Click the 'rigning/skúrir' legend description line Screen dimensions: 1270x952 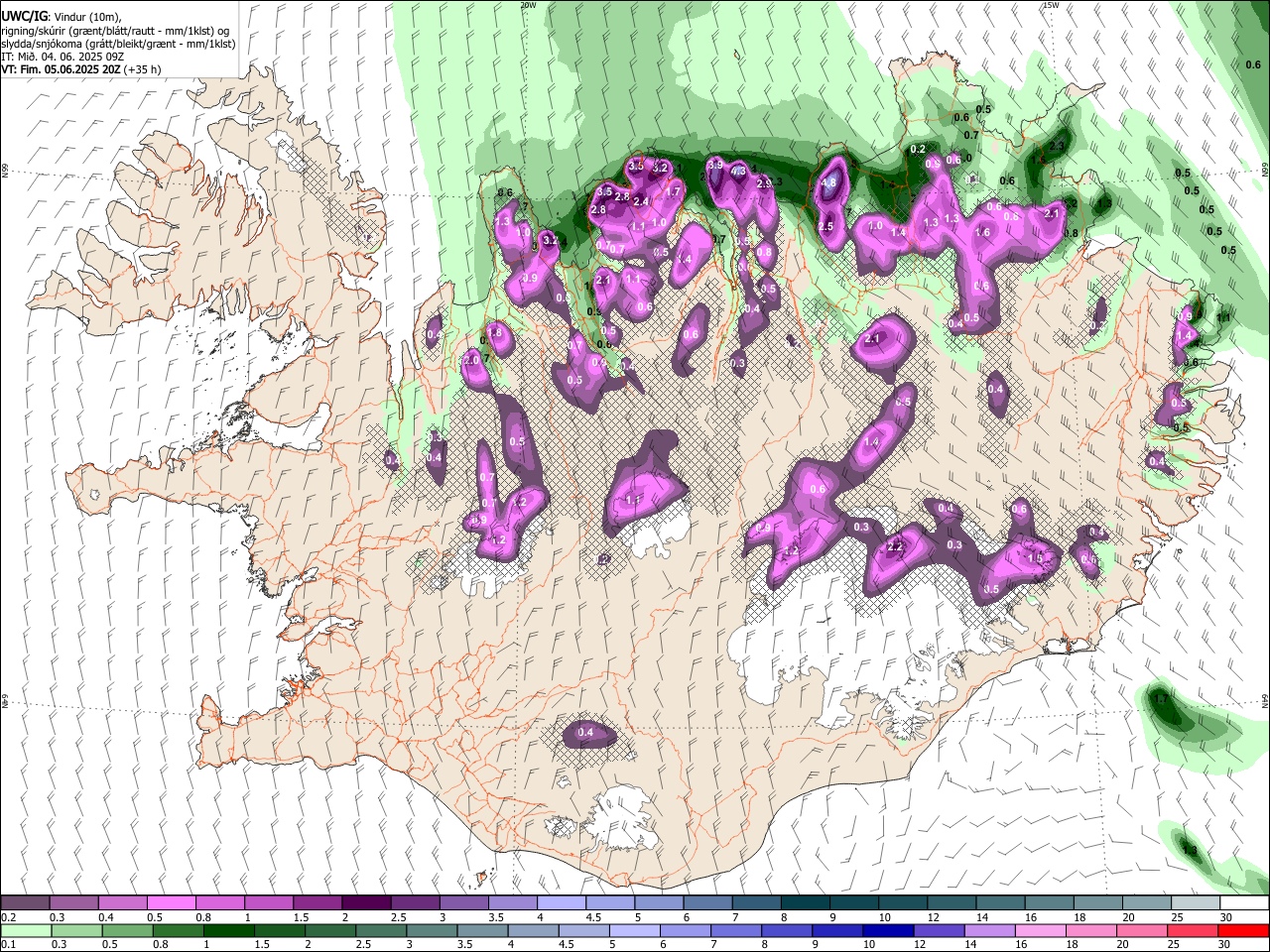click(x=114, y=31)
